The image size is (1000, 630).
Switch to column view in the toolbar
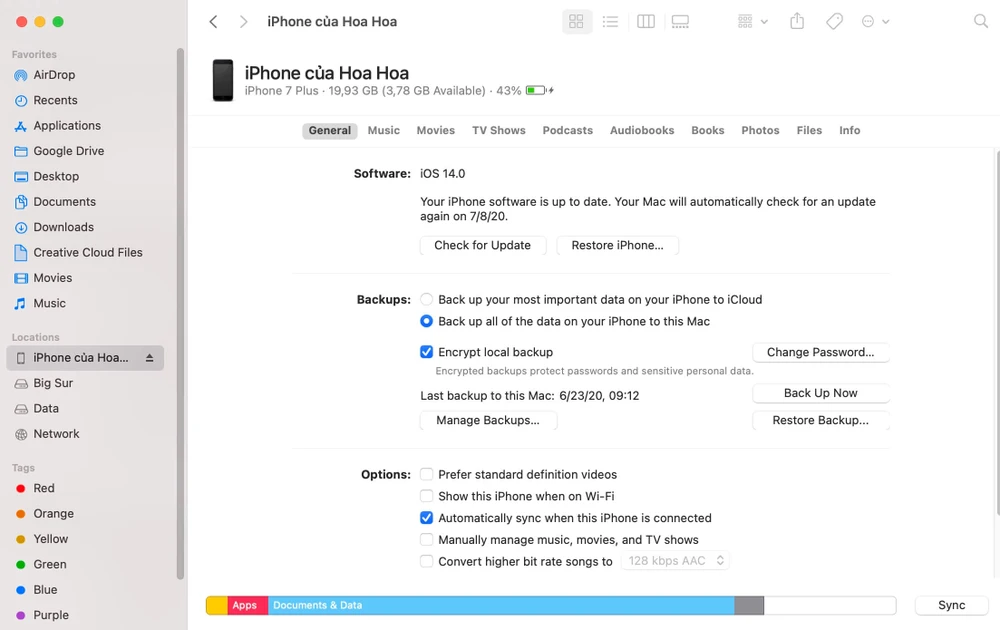(645, 21)
